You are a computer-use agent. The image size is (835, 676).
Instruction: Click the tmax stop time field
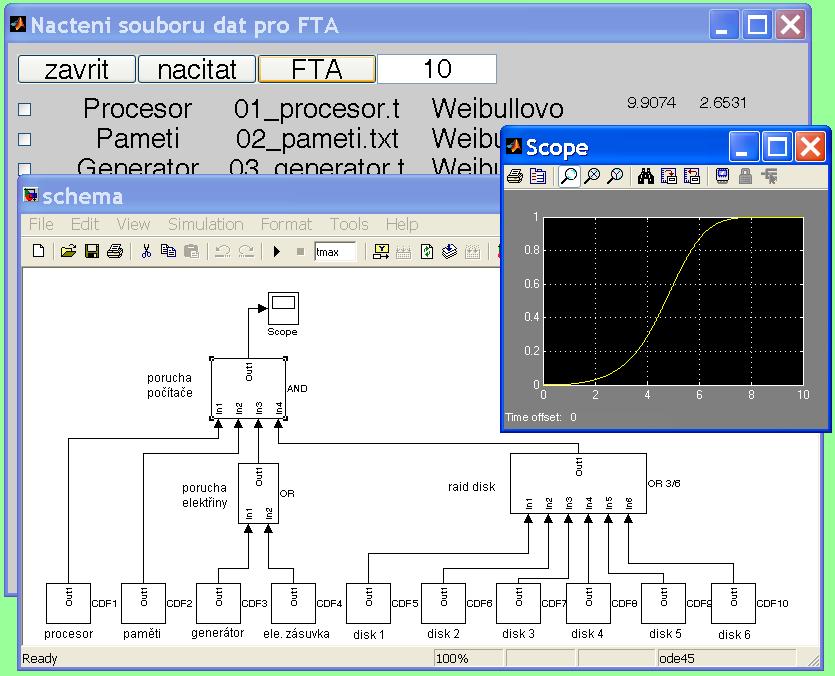(335, 252)
